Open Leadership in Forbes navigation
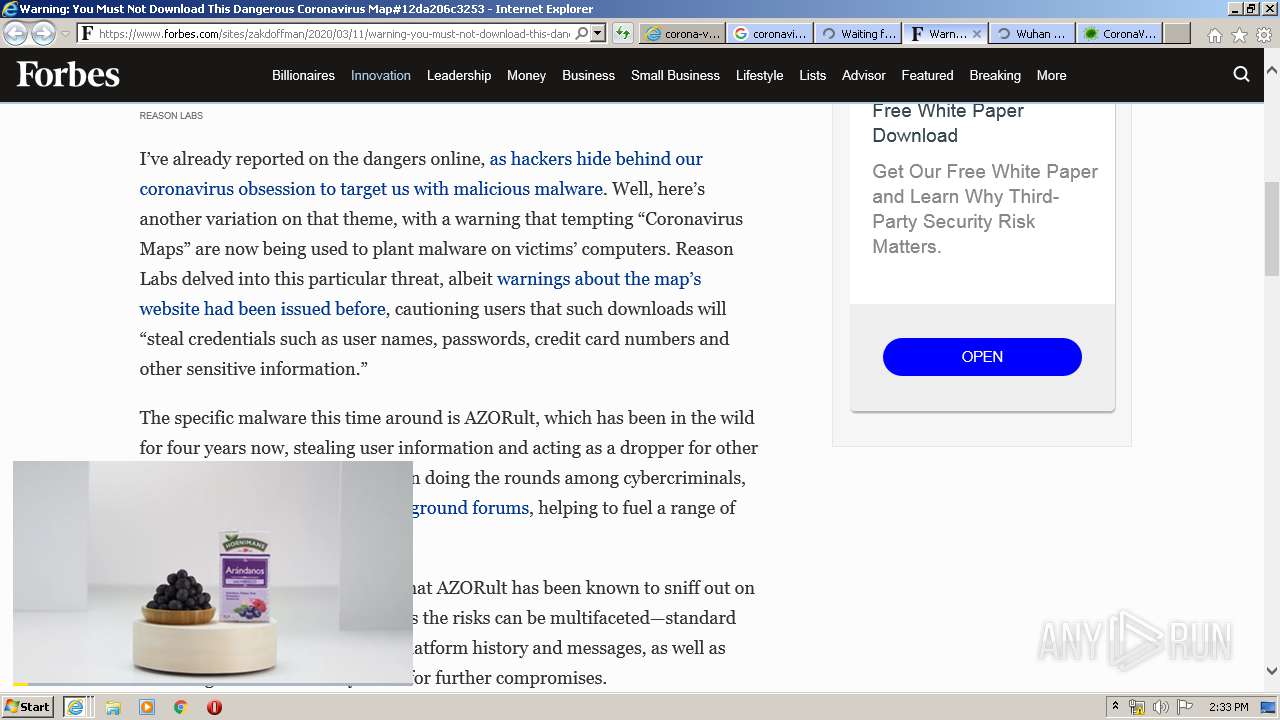The image size is (1280, 720). point(459,75)
